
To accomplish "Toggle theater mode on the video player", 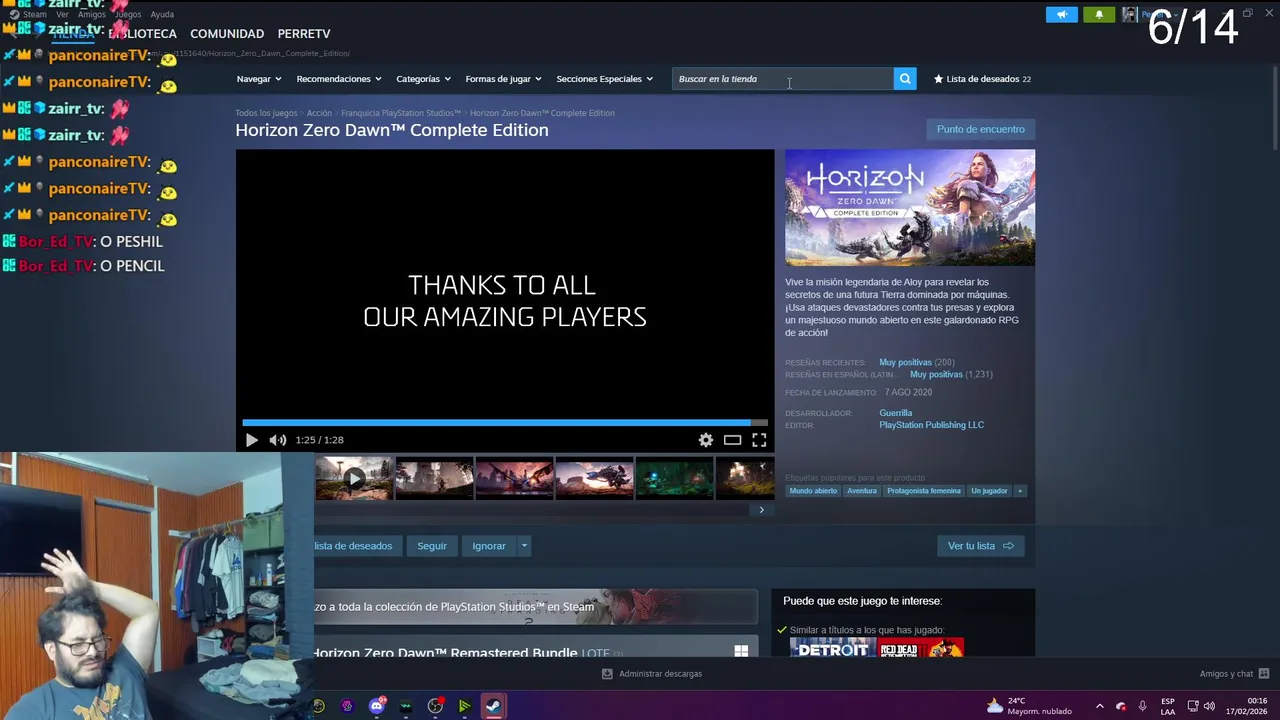I will 732,440.
